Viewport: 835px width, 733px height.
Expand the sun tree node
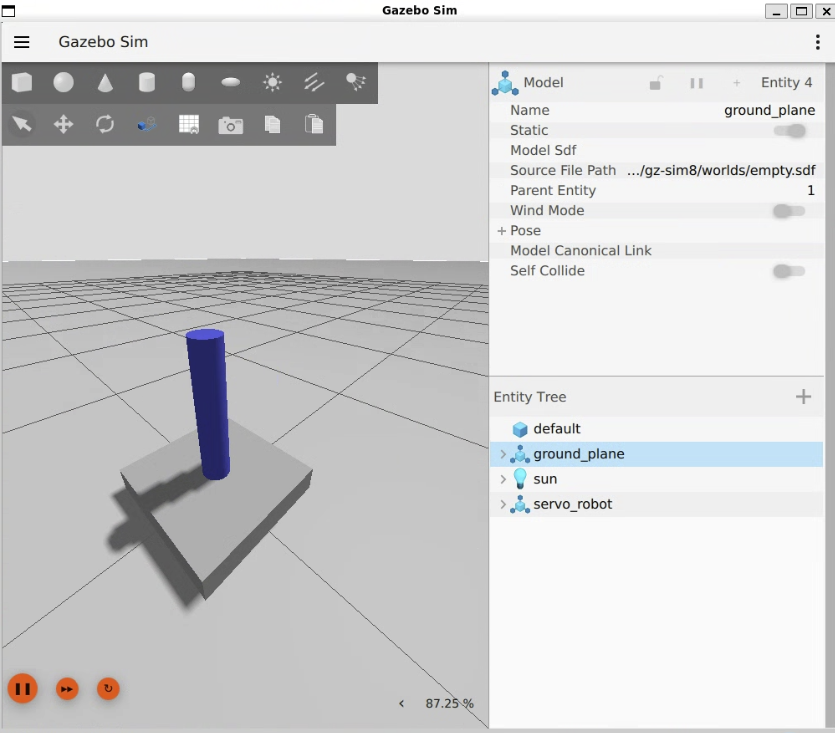(503, 480)
